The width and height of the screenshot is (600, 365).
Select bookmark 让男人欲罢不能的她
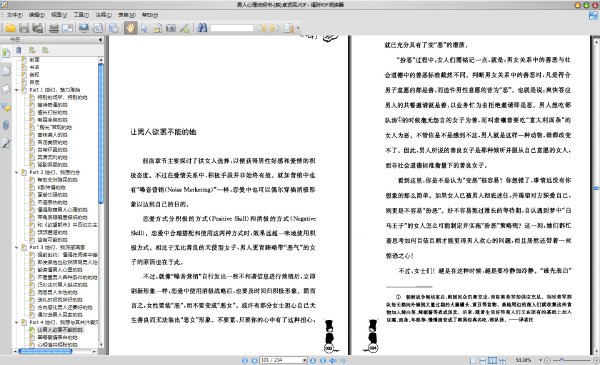(x=60, y=330)
